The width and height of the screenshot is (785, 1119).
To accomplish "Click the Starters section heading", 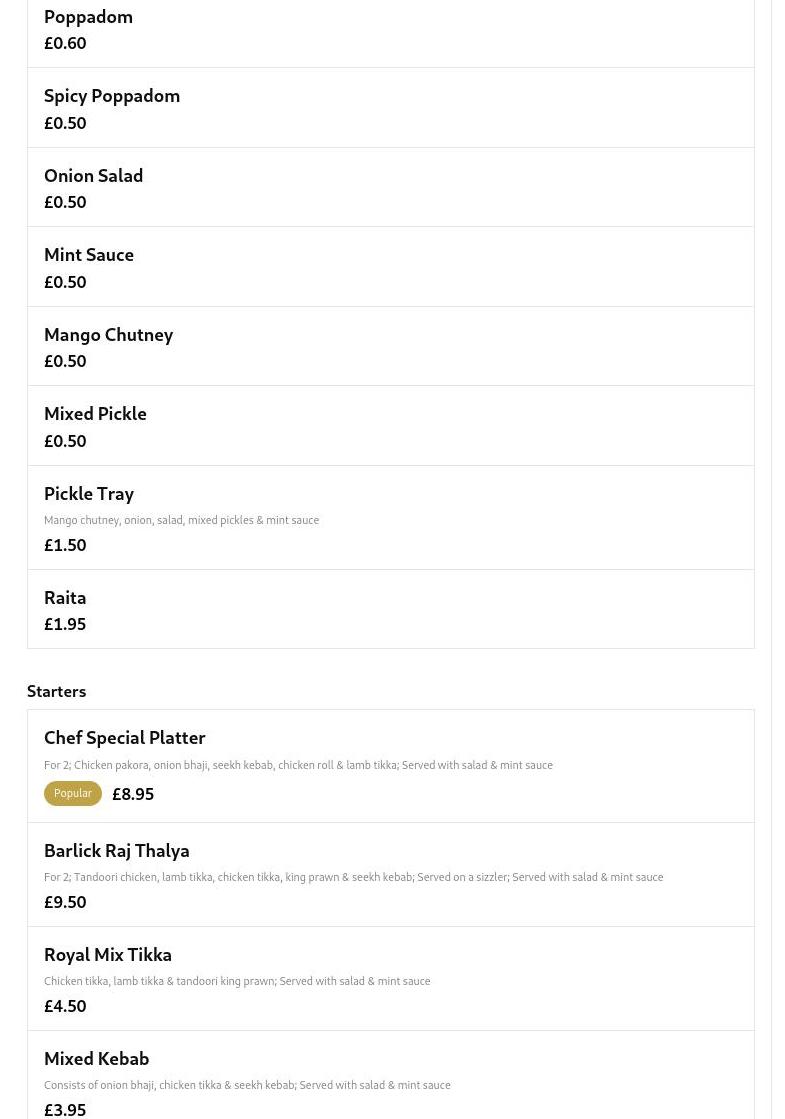I will [56, 691].
